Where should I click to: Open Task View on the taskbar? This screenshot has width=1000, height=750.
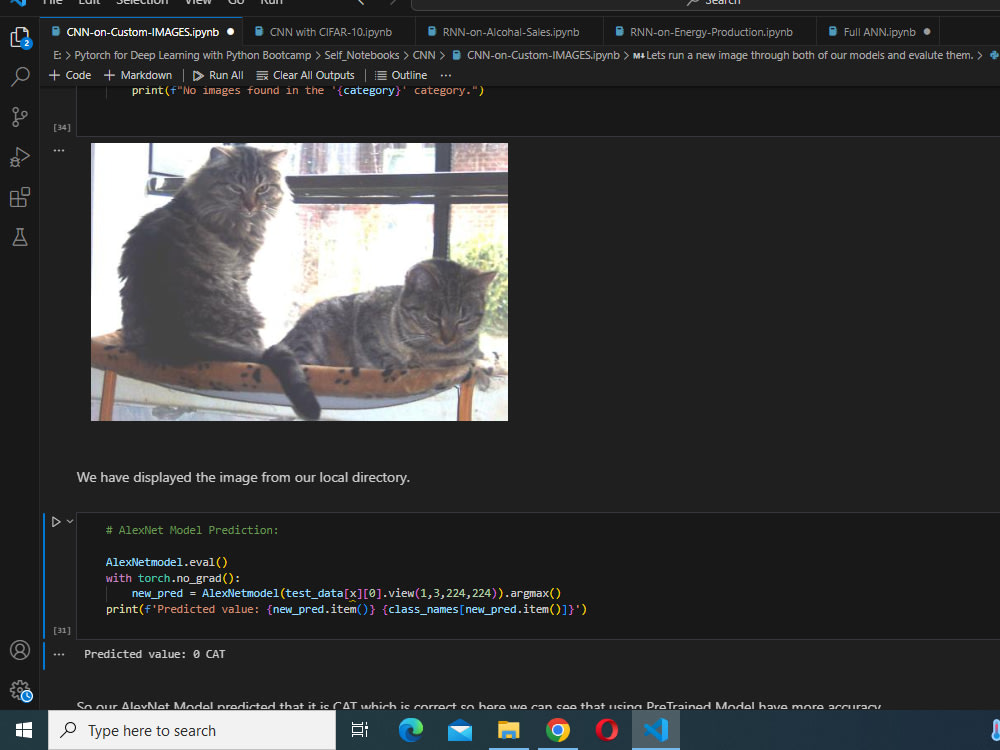tap(360, 730)
